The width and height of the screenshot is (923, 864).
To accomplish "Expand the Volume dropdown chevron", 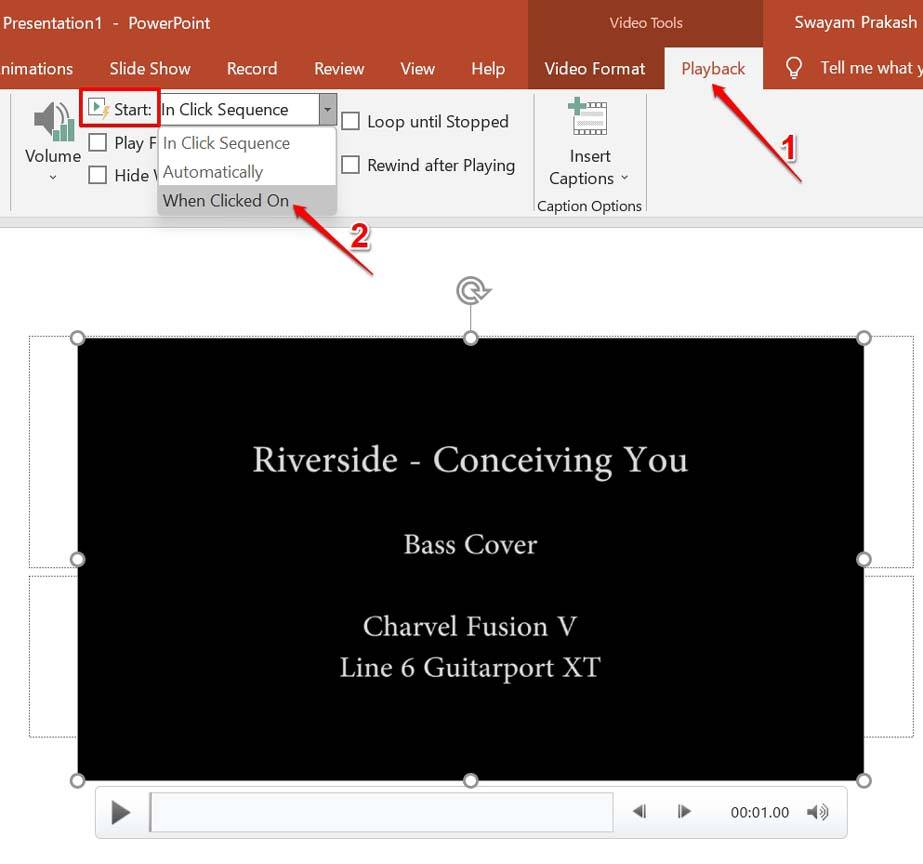I will [51, 176].
